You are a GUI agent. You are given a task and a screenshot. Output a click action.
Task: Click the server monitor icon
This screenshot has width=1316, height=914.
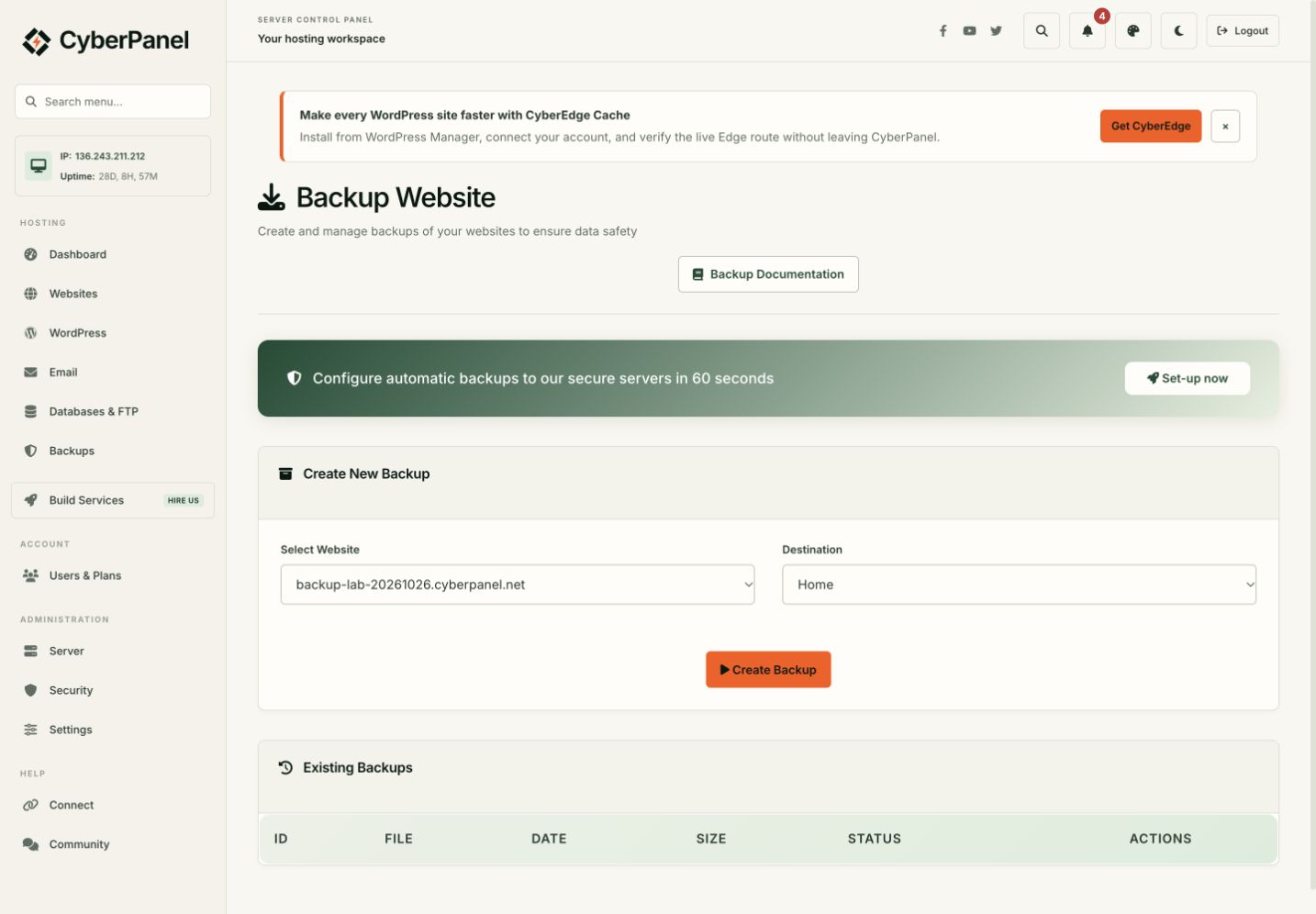coord(39,166)
